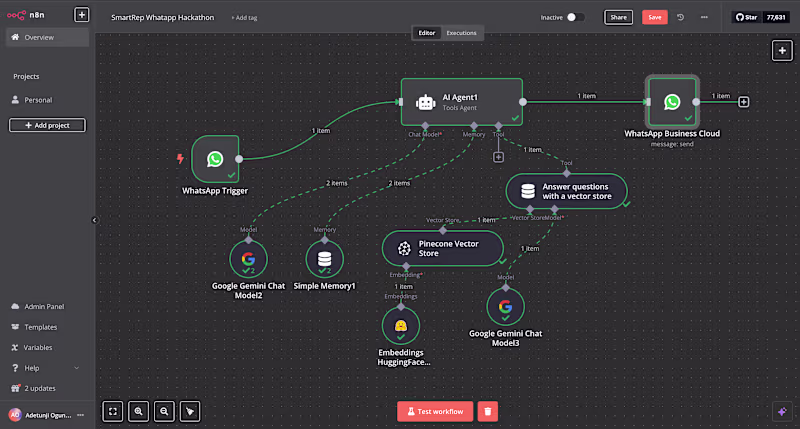Select Google Gemini Chat Model2 node
Image resolution: width=800 pixels, height=429 pixels.
coord(248,259)
